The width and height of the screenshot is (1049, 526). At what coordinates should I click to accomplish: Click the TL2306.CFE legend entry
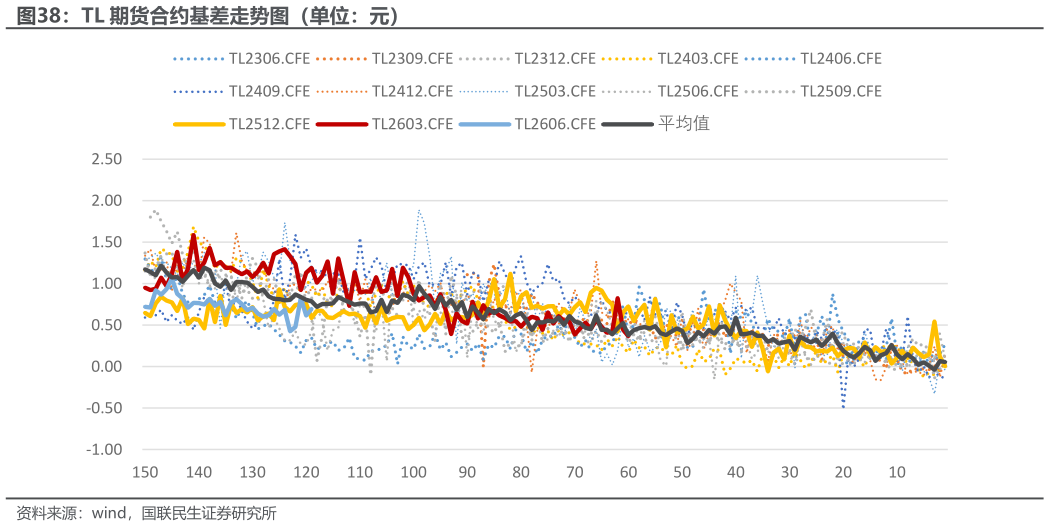point(269,59)
